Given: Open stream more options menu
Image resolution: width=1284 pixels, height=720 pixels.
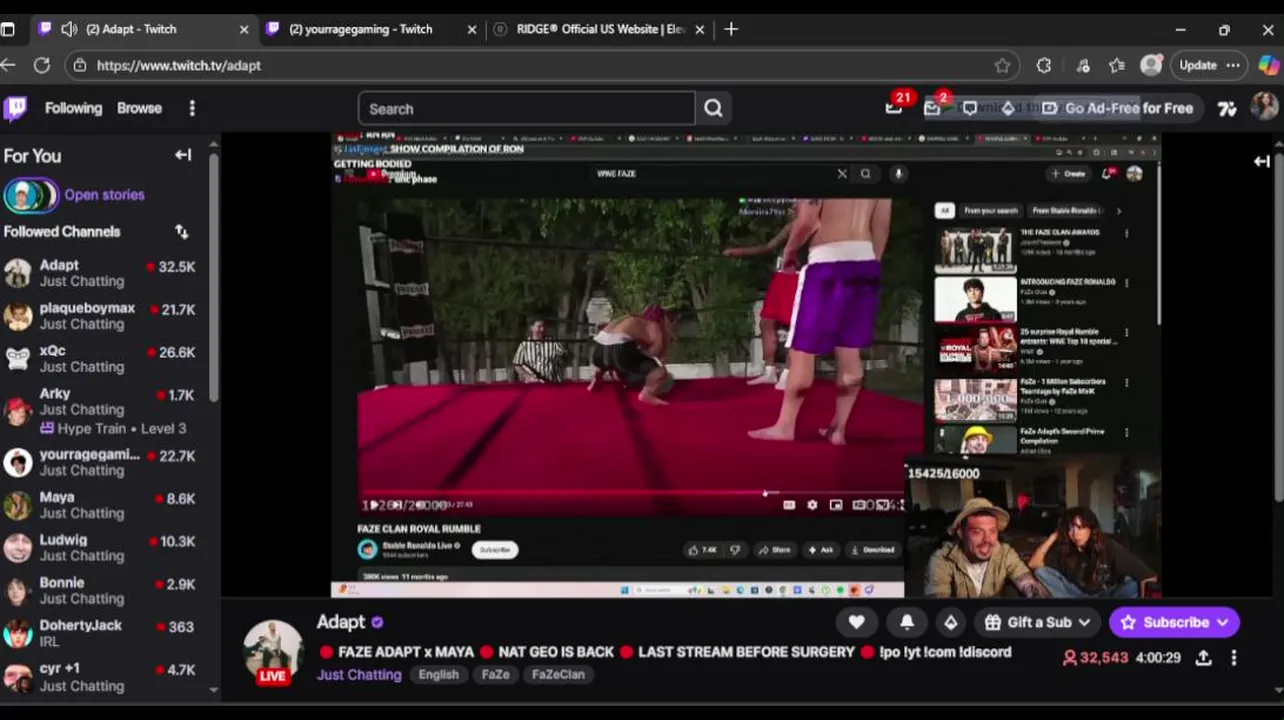Looking at the screenshot, I should [x=1234, y=657].
